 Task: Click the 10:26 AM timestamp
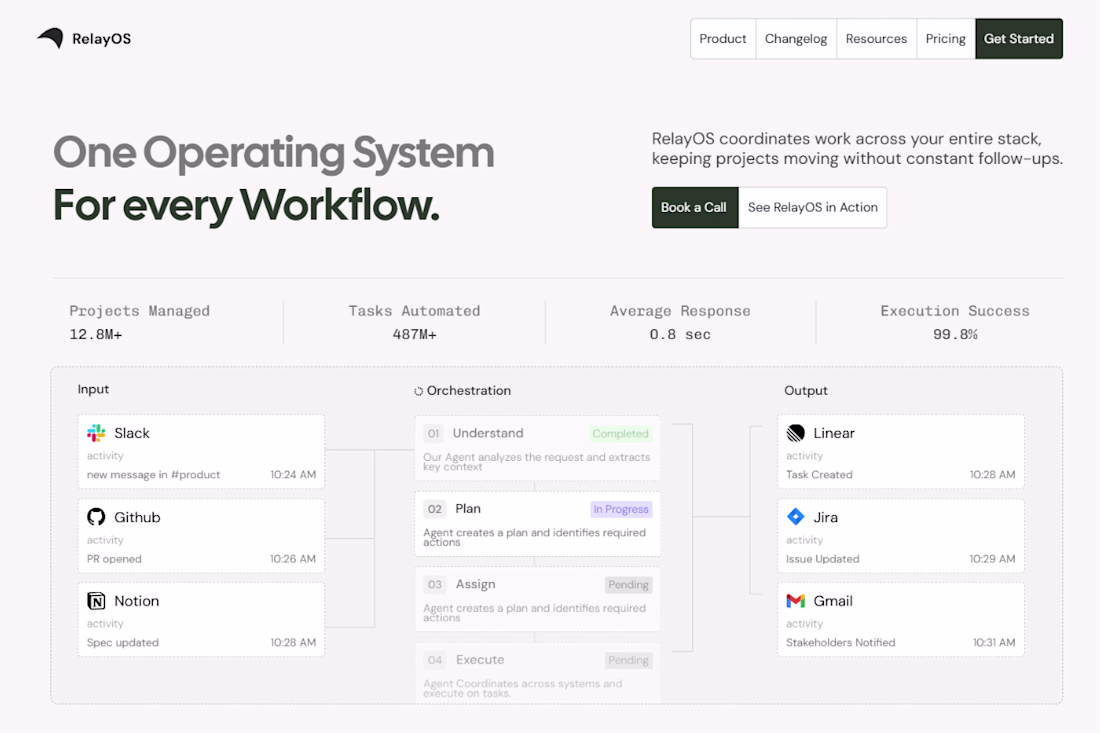pos(293,559)
